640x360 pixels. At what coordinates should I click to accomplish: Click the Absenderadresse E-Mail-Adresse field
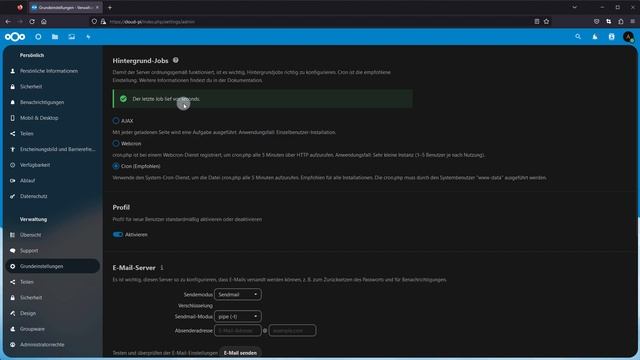point(238,330)
